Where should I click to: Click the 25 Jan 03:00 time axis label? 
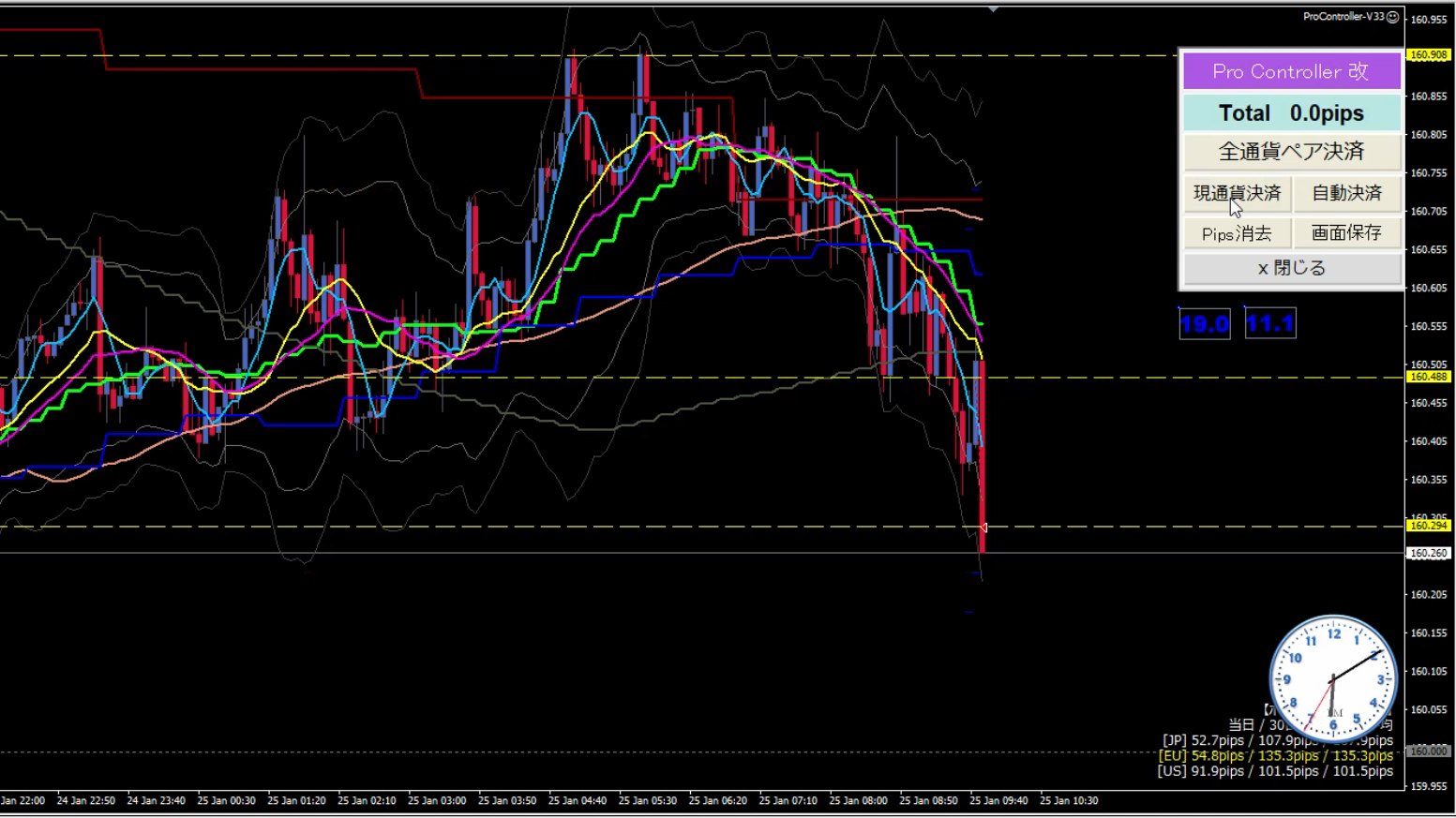point(437,801)
